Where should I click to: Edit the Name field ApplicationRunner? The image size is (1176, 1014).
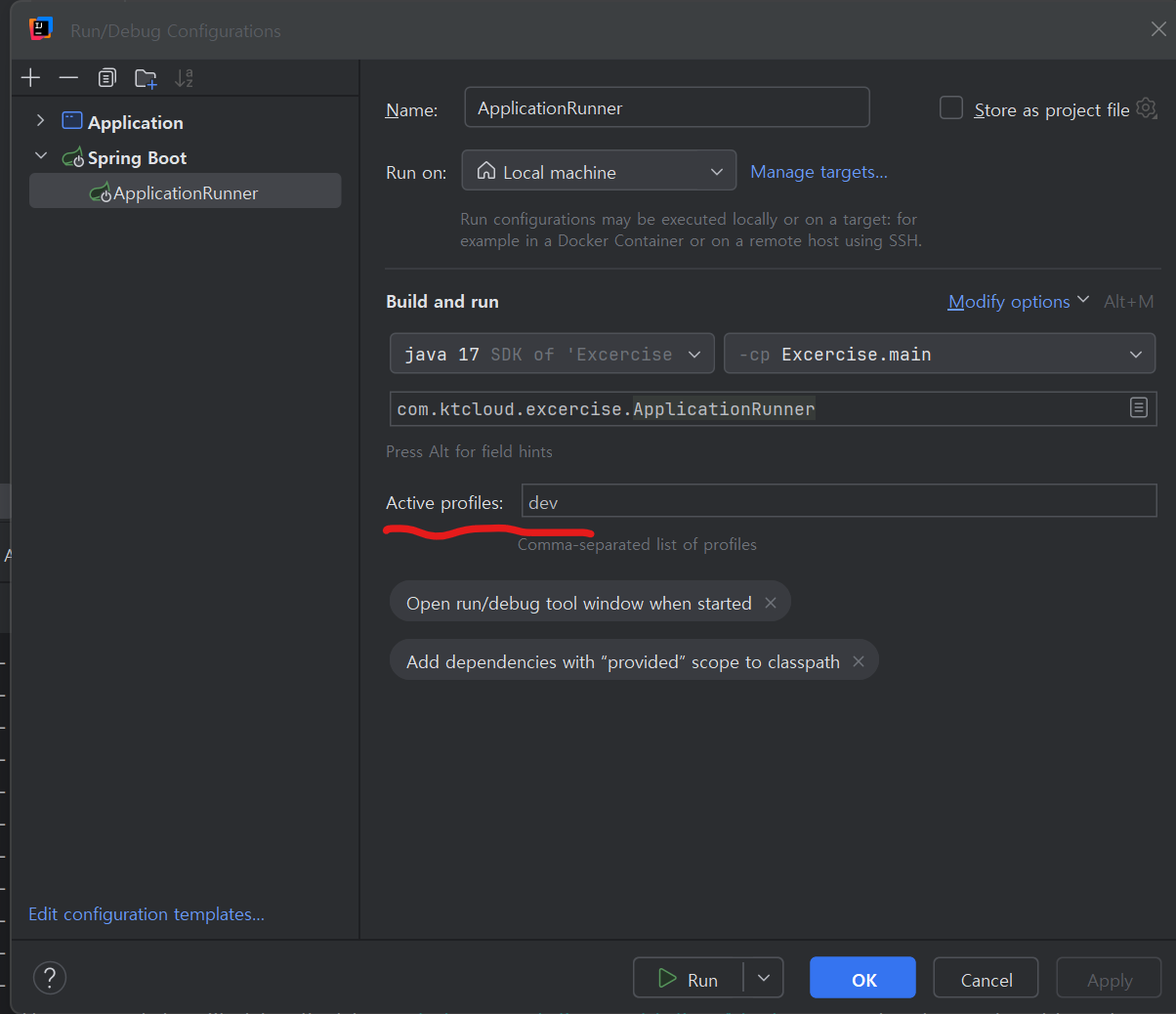(666, 107)
